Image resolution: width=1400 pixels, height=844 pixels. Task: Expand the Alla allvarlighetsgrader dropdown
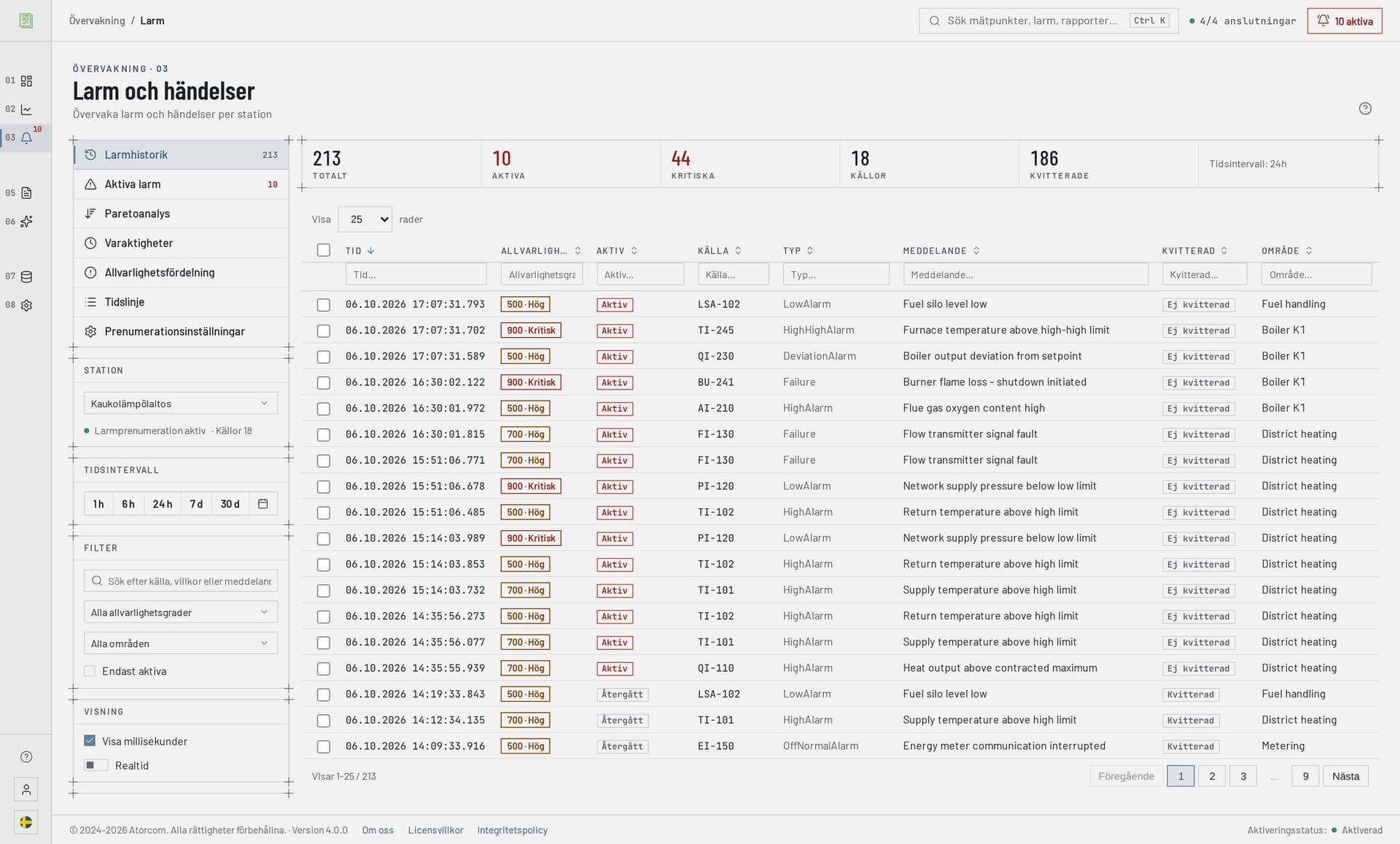180,612
